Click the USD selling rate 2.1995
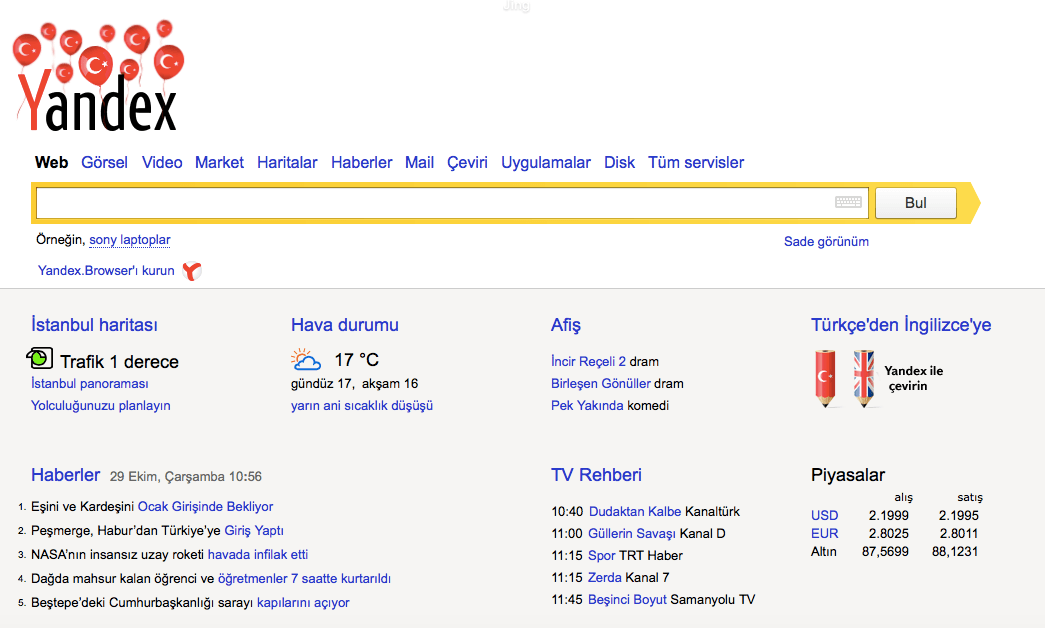The width and height of the screenshot is (1045, 628). pyautogui.click(x=958, y=515)
